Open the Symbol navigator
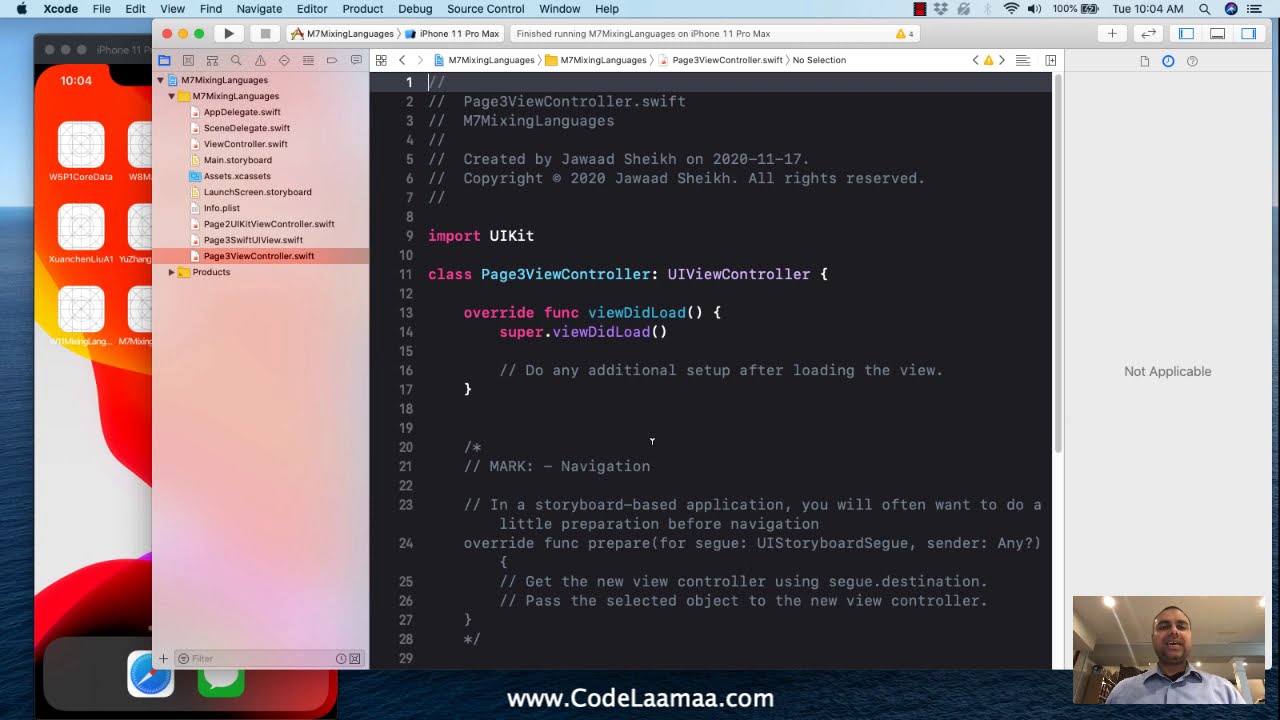Image resolution: width=1280 pixels, height=720 pixels. tap(213, 61)
